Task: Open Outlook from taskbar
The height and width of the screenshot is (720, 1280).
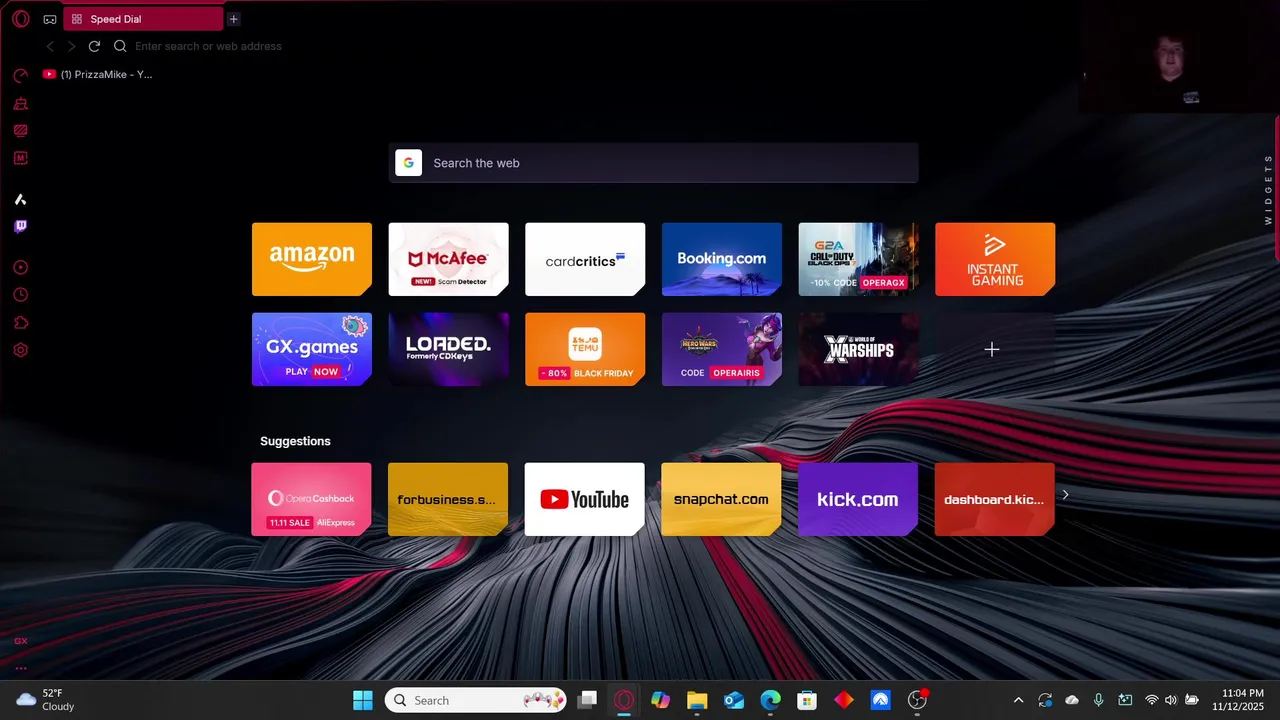Action: point(734,700)
